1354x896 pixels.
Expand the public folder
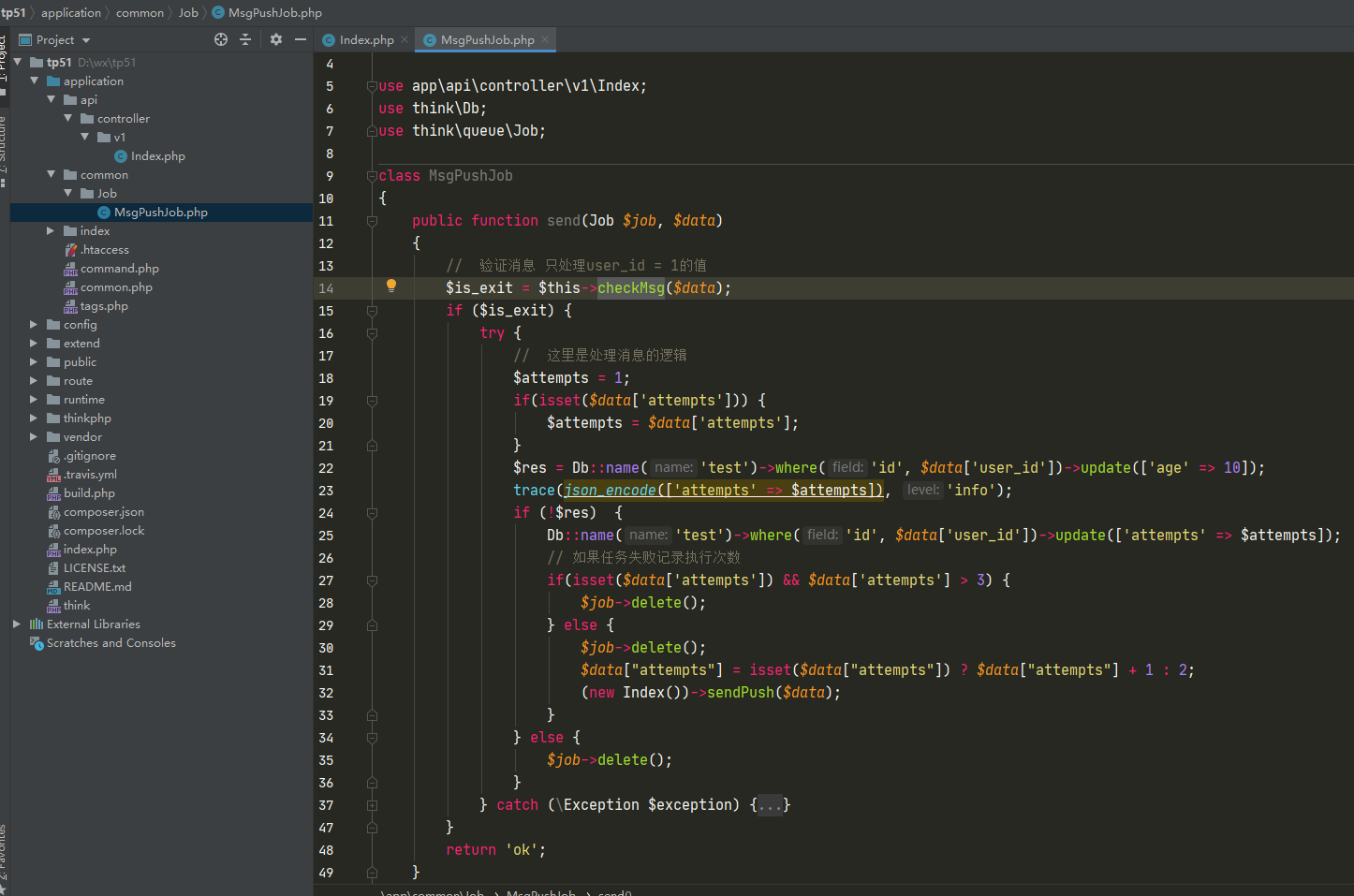35,361
